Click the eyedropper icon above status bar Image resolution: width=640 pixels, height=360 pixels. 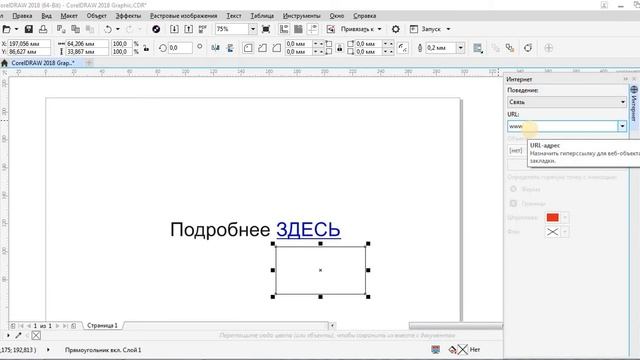18,336
